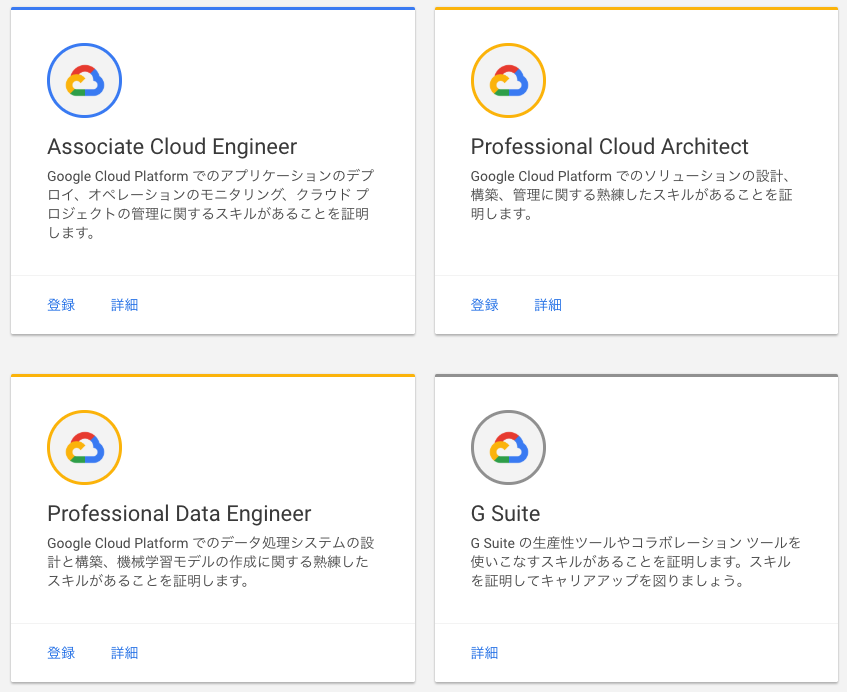This screenshot has height=692, width=847.
Task: Click the Professional Cloud Architect card
Action: tap(636, 170)
